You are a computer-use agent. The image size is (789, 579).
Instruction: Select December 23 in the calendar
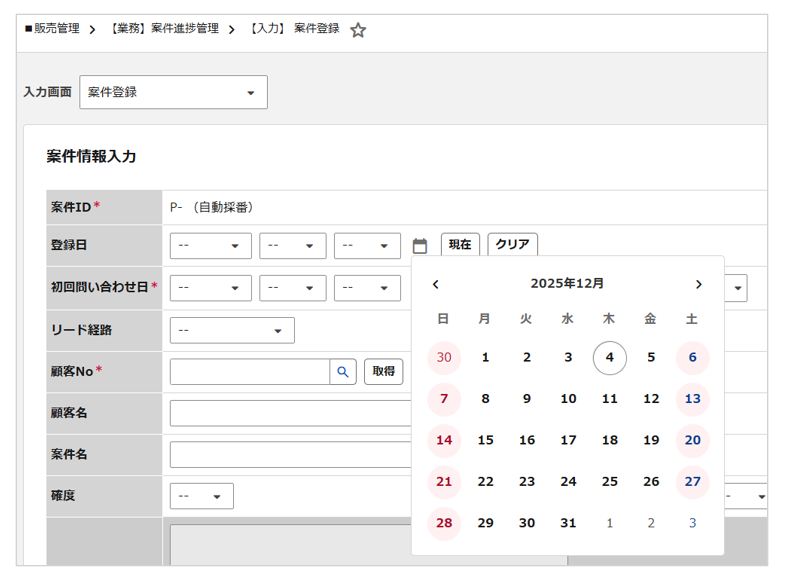coord(527,482)
